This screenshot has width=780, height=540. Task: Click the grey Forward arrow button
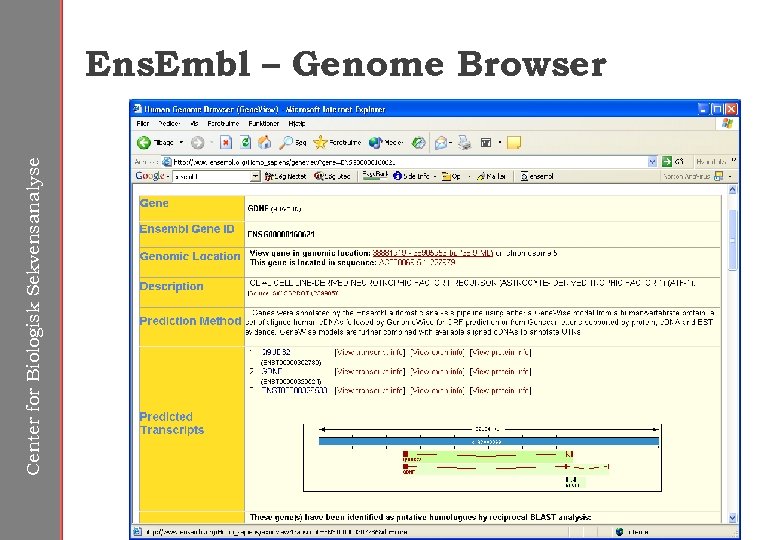[x=197, y=143]
